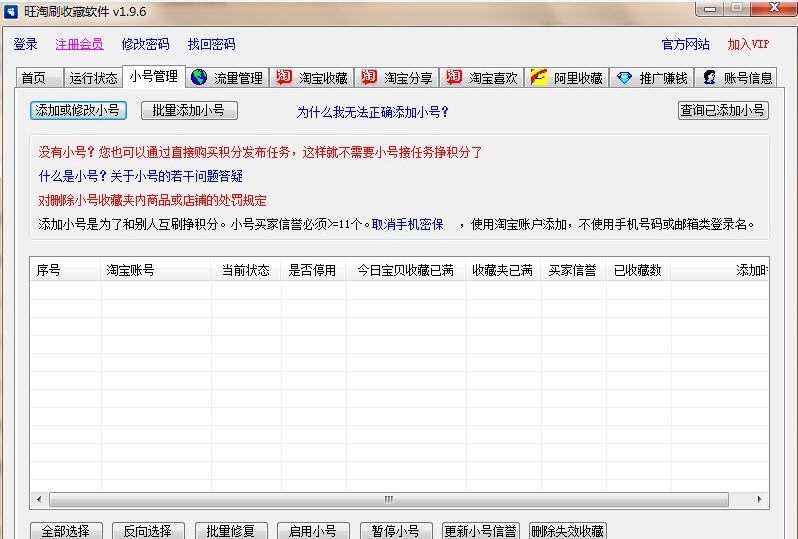Viewport: 798px width, 539px height.
Task: Click the 加入VIP link
Action: point(748,44)
